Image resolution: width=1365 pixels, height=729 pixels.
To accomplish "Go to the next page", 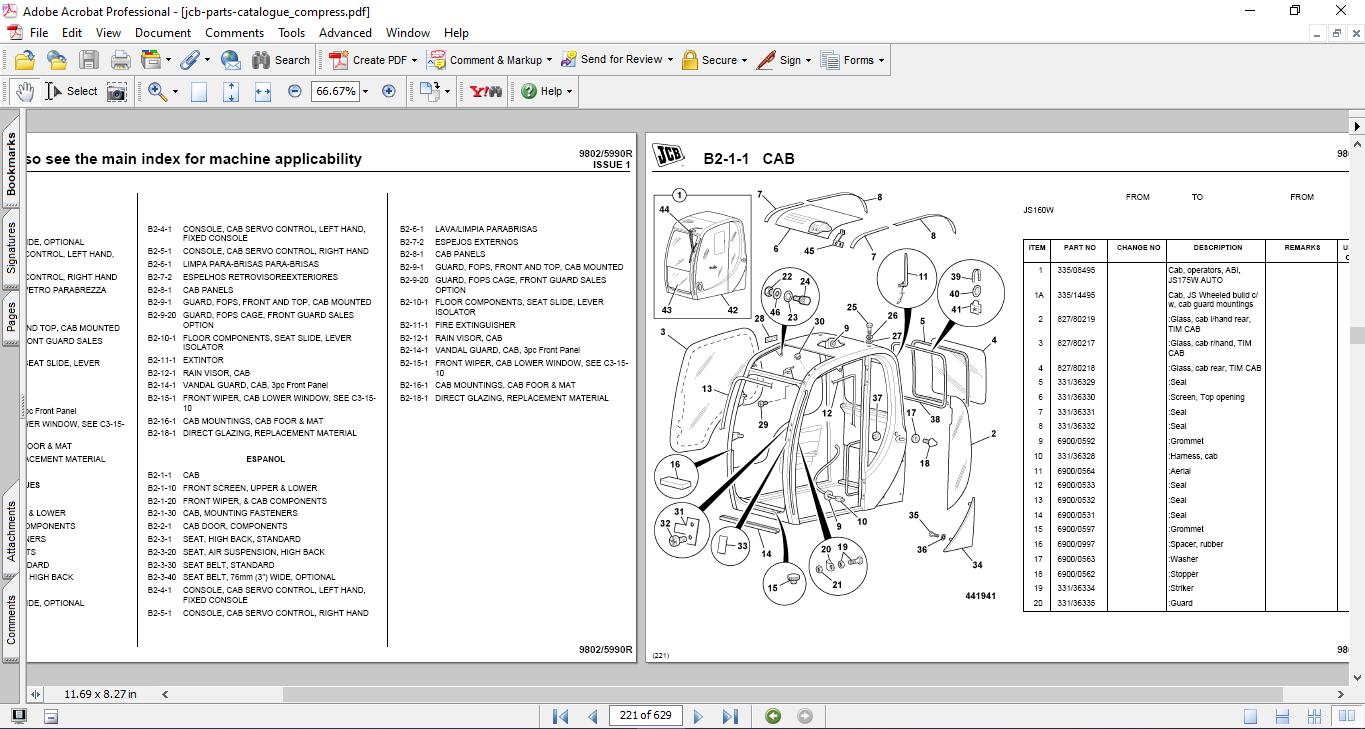I will pos(698,716).
